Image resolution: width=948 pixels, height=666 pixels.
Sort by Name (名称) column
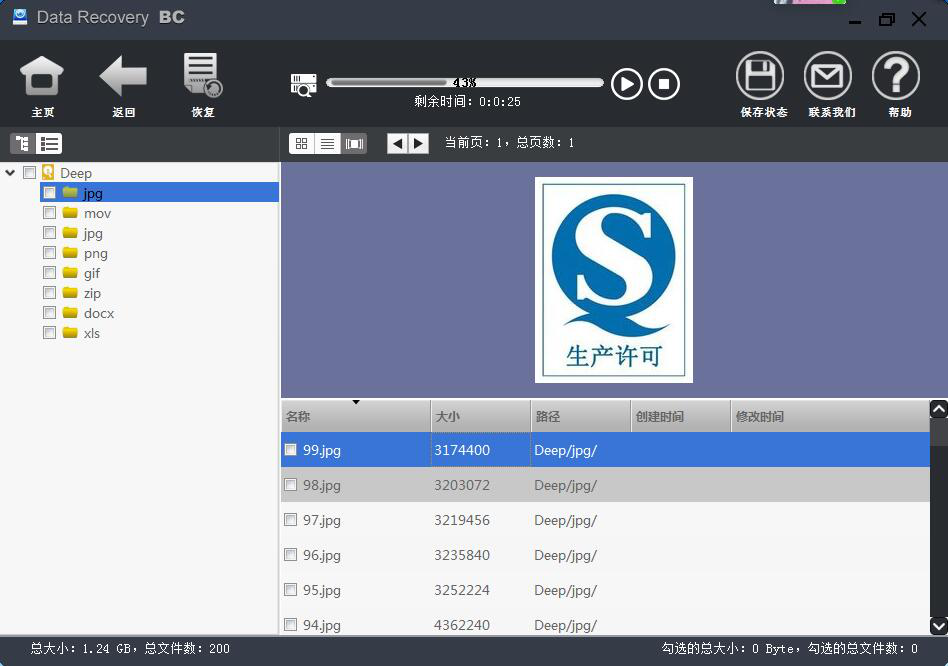356,416
